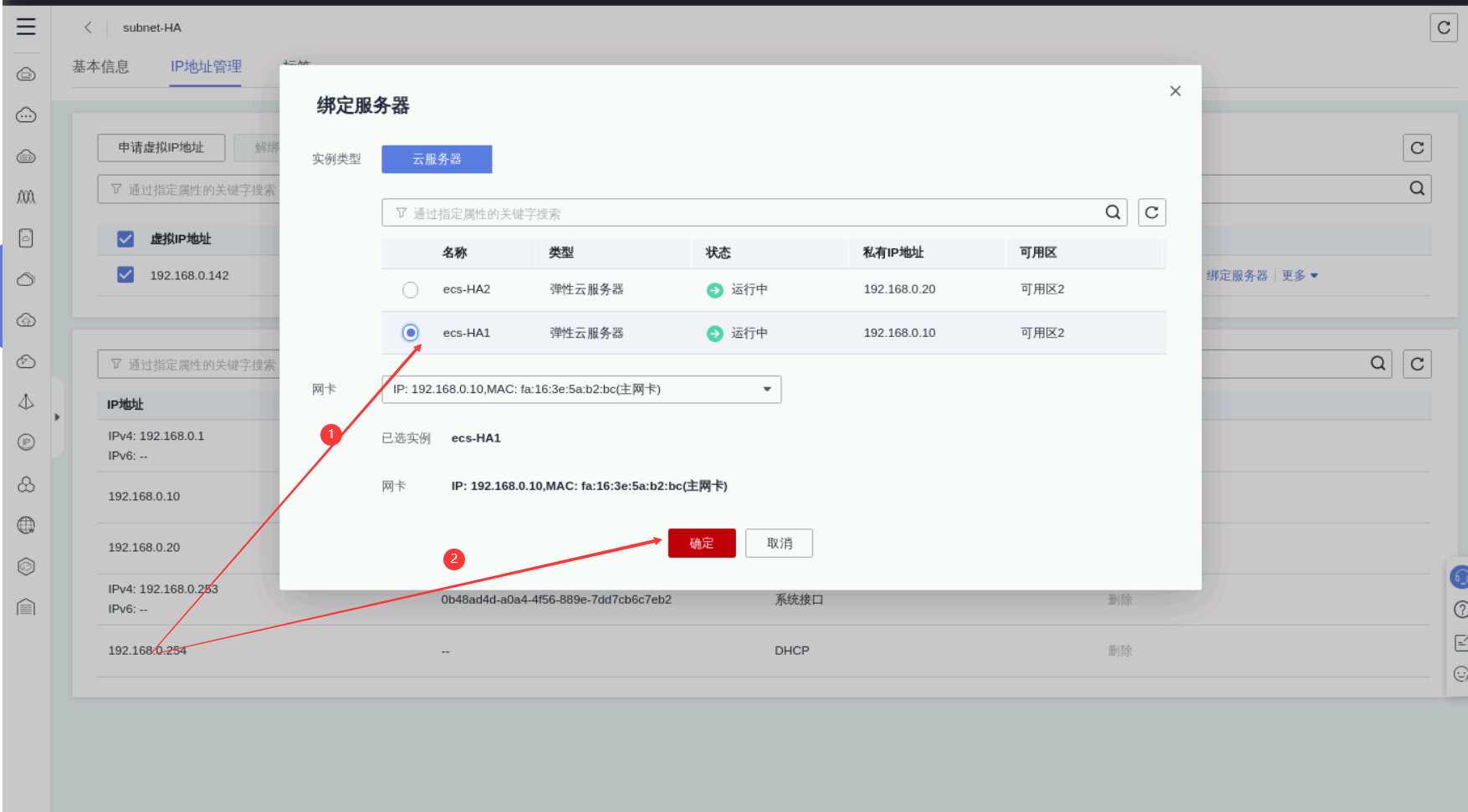Click 删除 link in DHCP row
This screenshot has height=812, width=1468.
point(1120,651)
